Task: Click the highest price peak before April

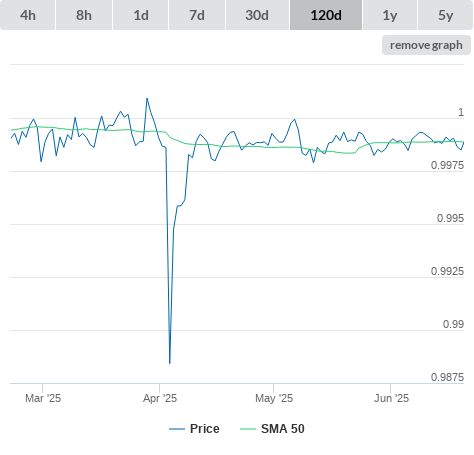Action: pos(147,99)
